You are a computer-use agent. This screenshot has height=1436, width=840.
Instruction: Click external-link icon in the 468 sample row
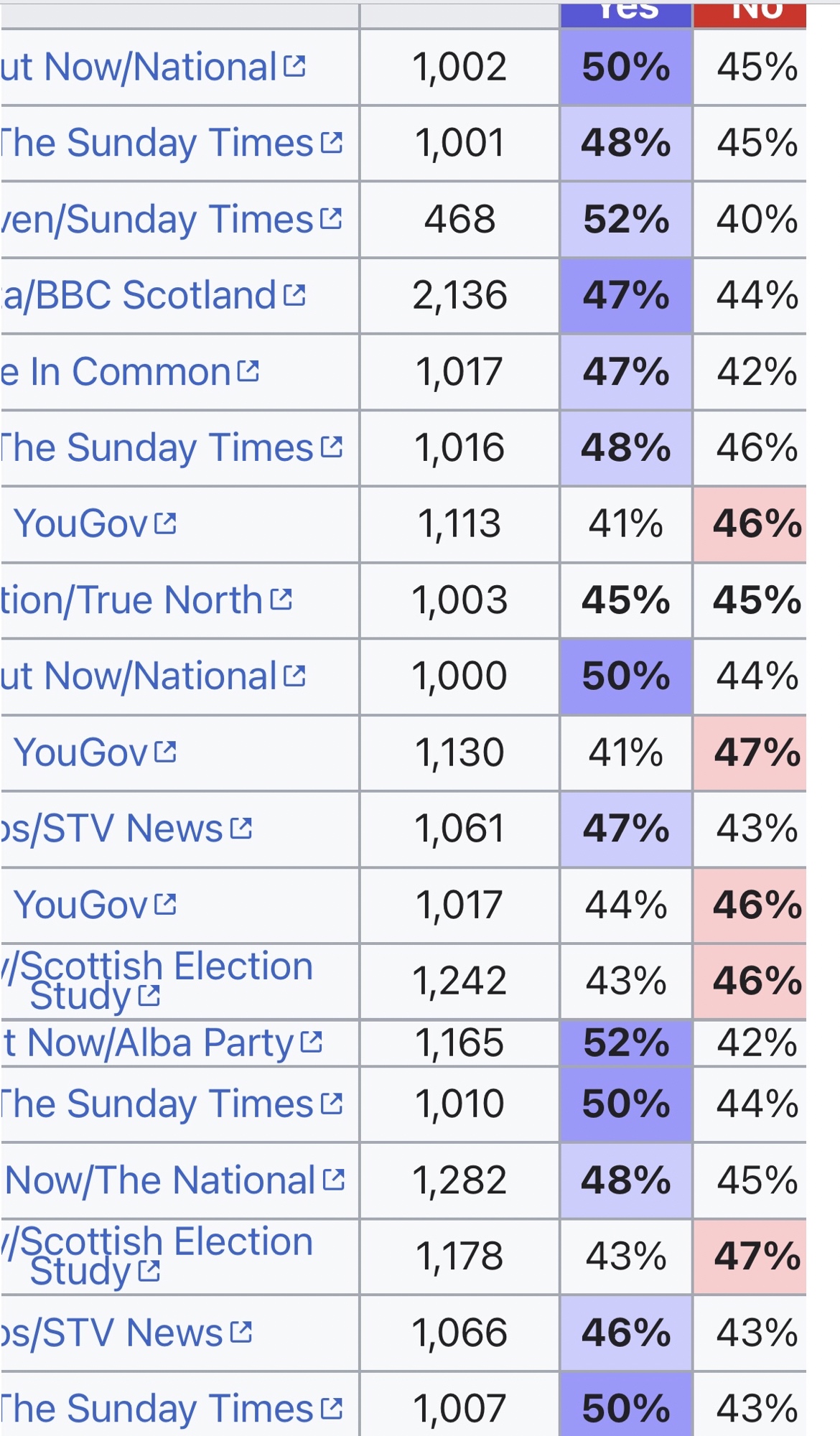[x=331, y=218]
